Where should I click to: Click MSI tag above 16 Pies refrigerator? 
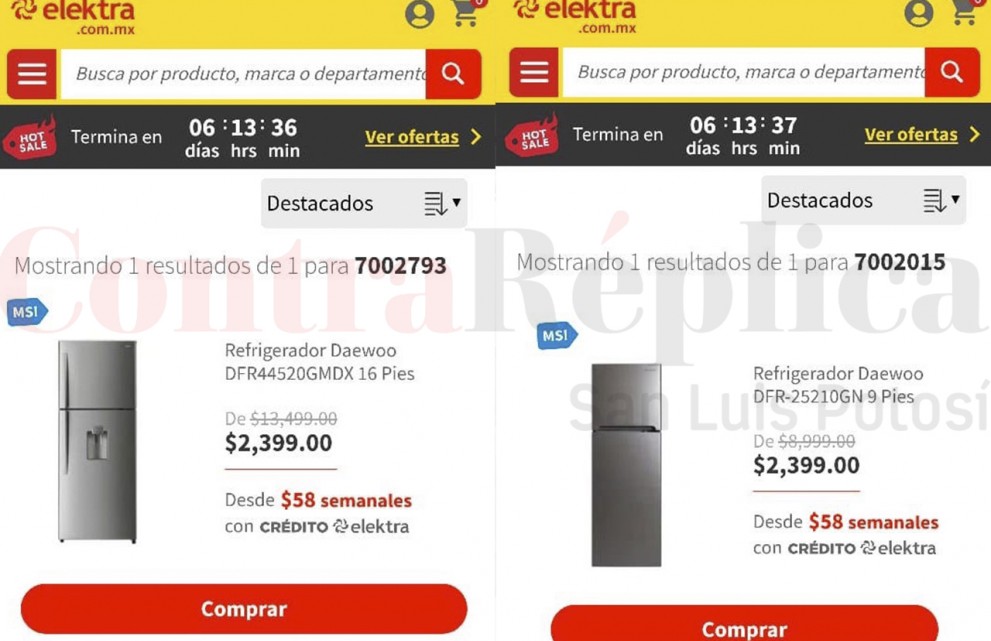(x=27, y=312)
